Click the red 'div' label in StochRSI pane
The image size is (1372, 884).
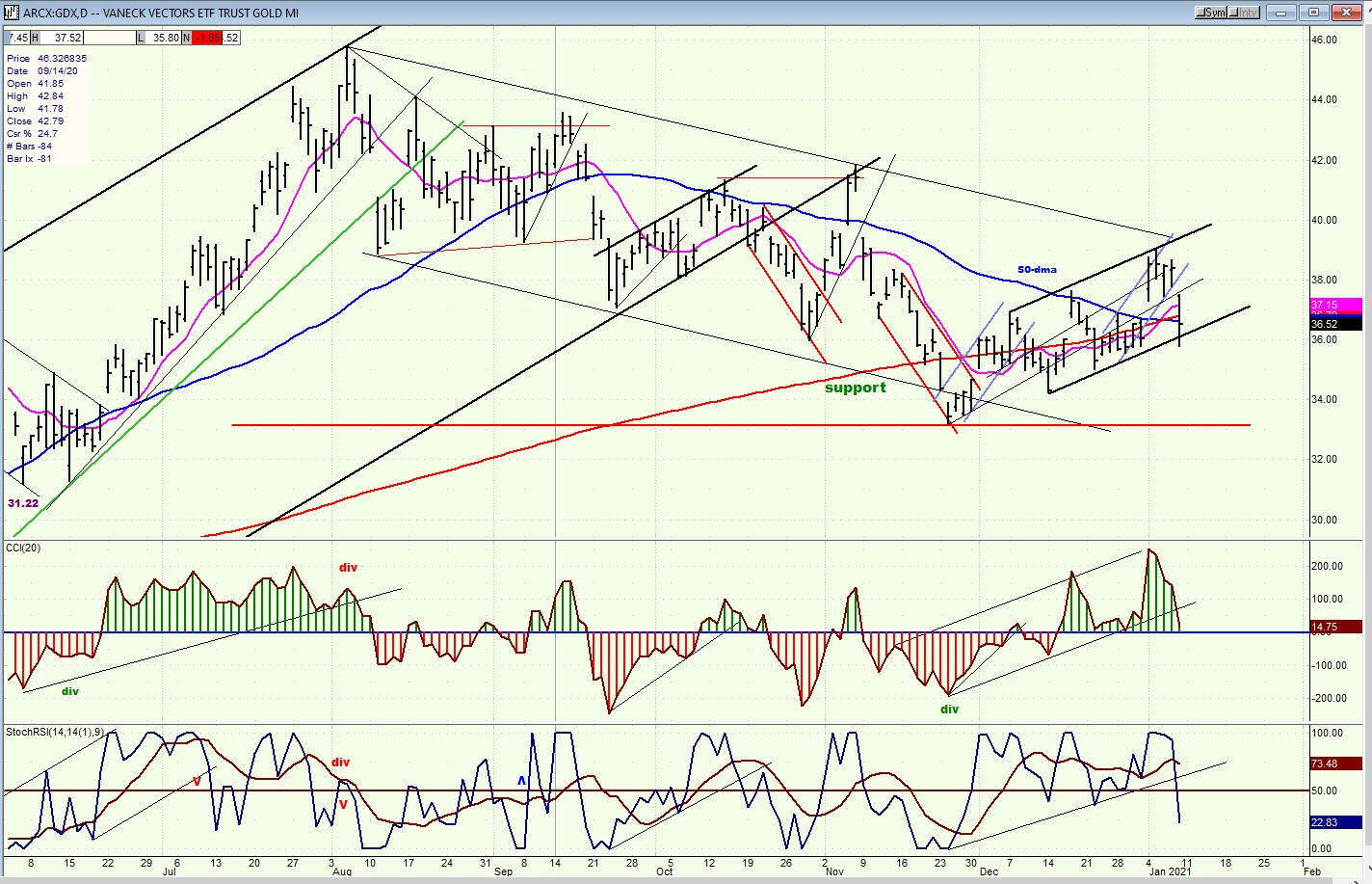(x=340, y=763)
